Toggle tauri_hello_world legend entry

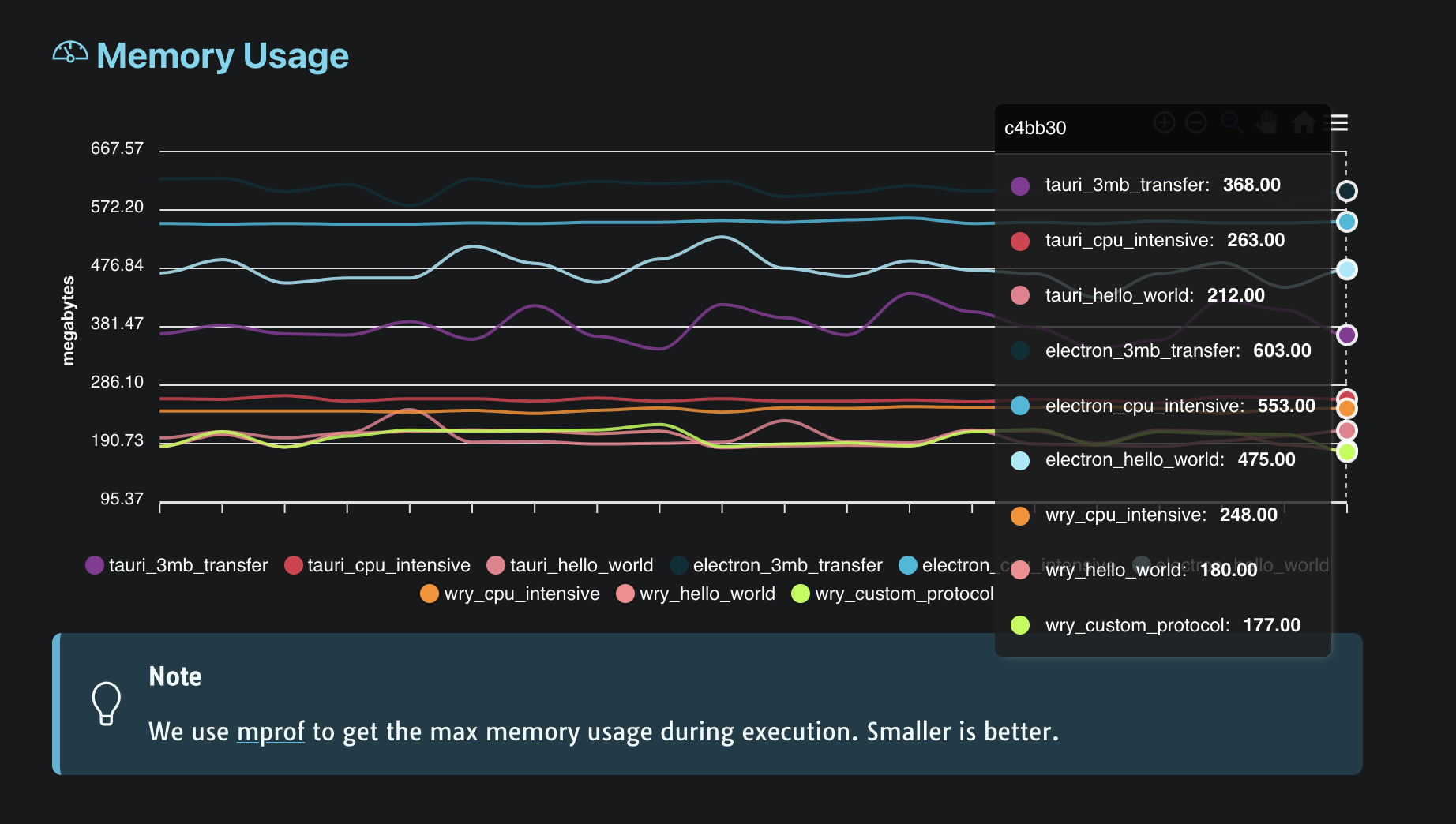pos(570,565)
